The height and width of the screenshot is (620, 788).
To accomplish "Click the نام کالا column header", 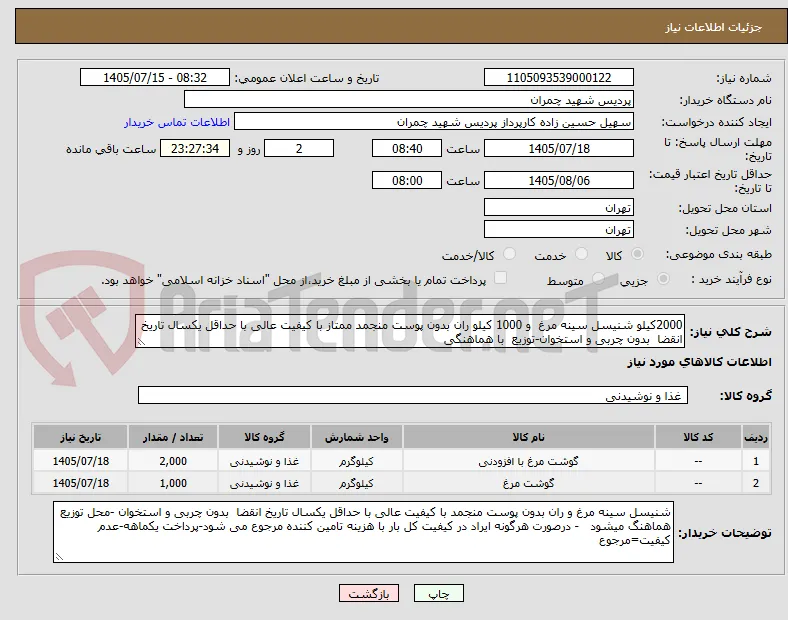I will click(x=529, y=437).
